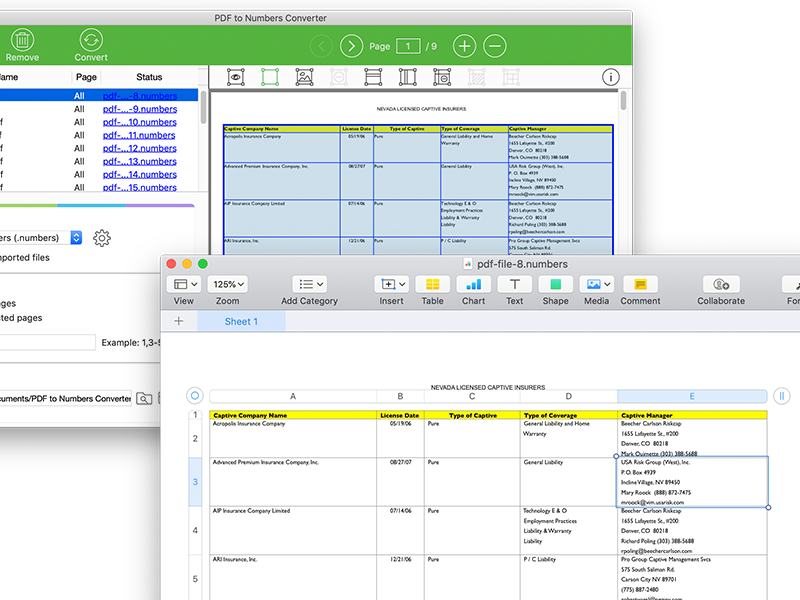Click the 'Captive Company Name' header cell in Numbers
The width and height of the screenshot is (800, 600).
tap(293, 415)
